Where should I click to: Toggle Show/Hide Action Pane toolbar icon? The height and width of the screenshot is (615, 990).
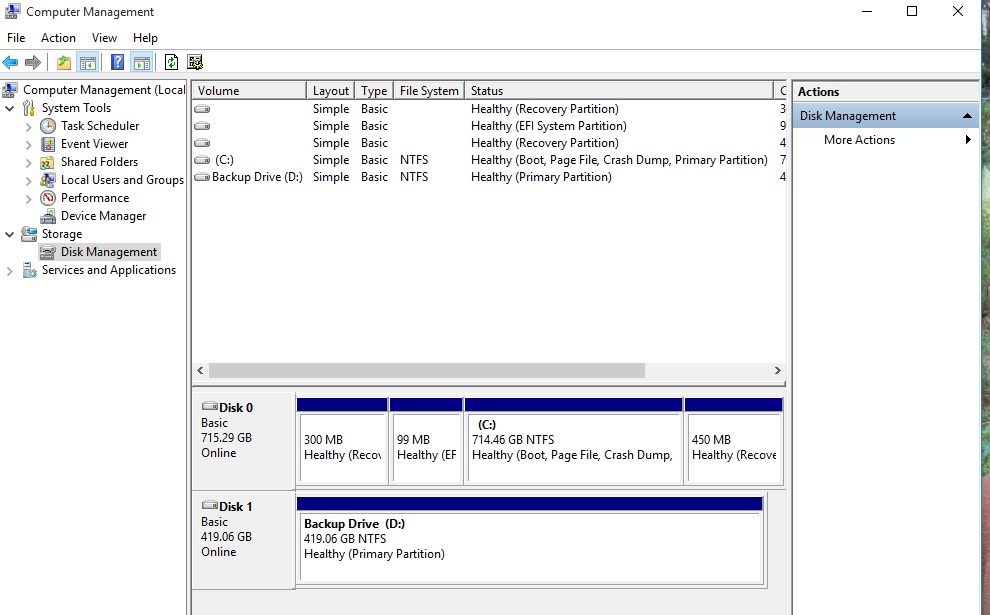tap(142, 62)
